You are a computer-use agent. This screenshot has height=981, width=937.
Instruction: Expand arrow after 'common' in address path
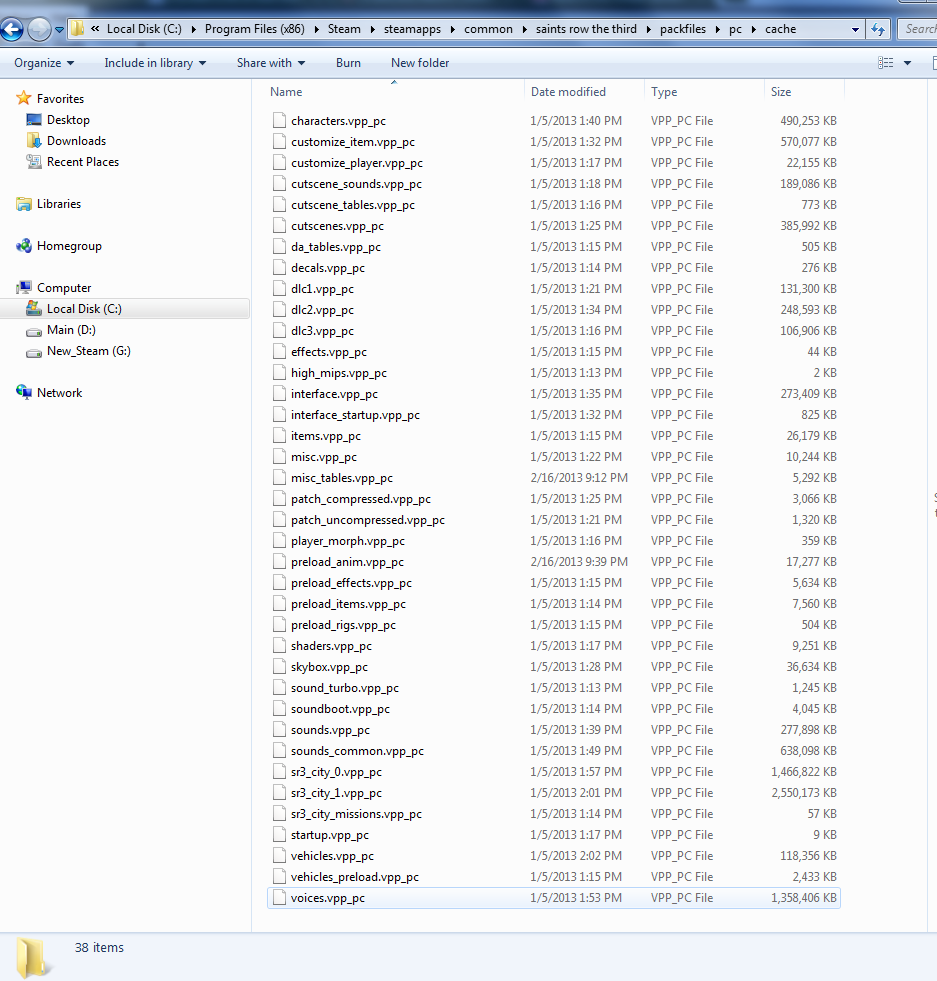pos(524,29)
